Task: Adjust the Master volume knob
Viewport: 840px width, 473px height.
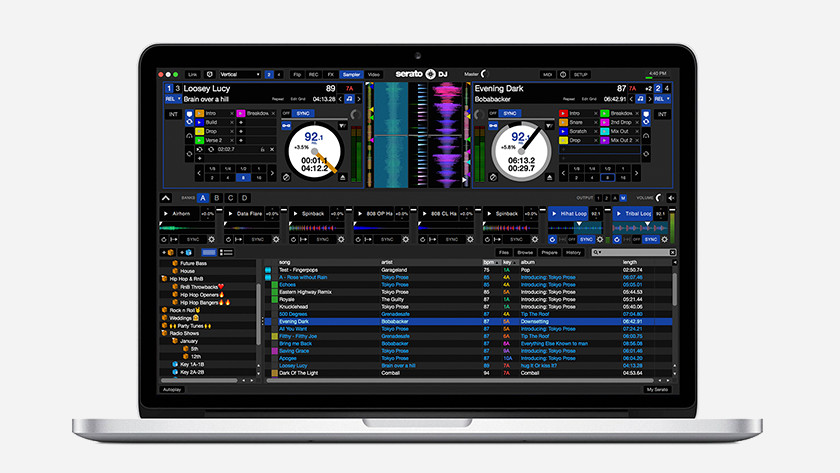Action: [484, 74]
